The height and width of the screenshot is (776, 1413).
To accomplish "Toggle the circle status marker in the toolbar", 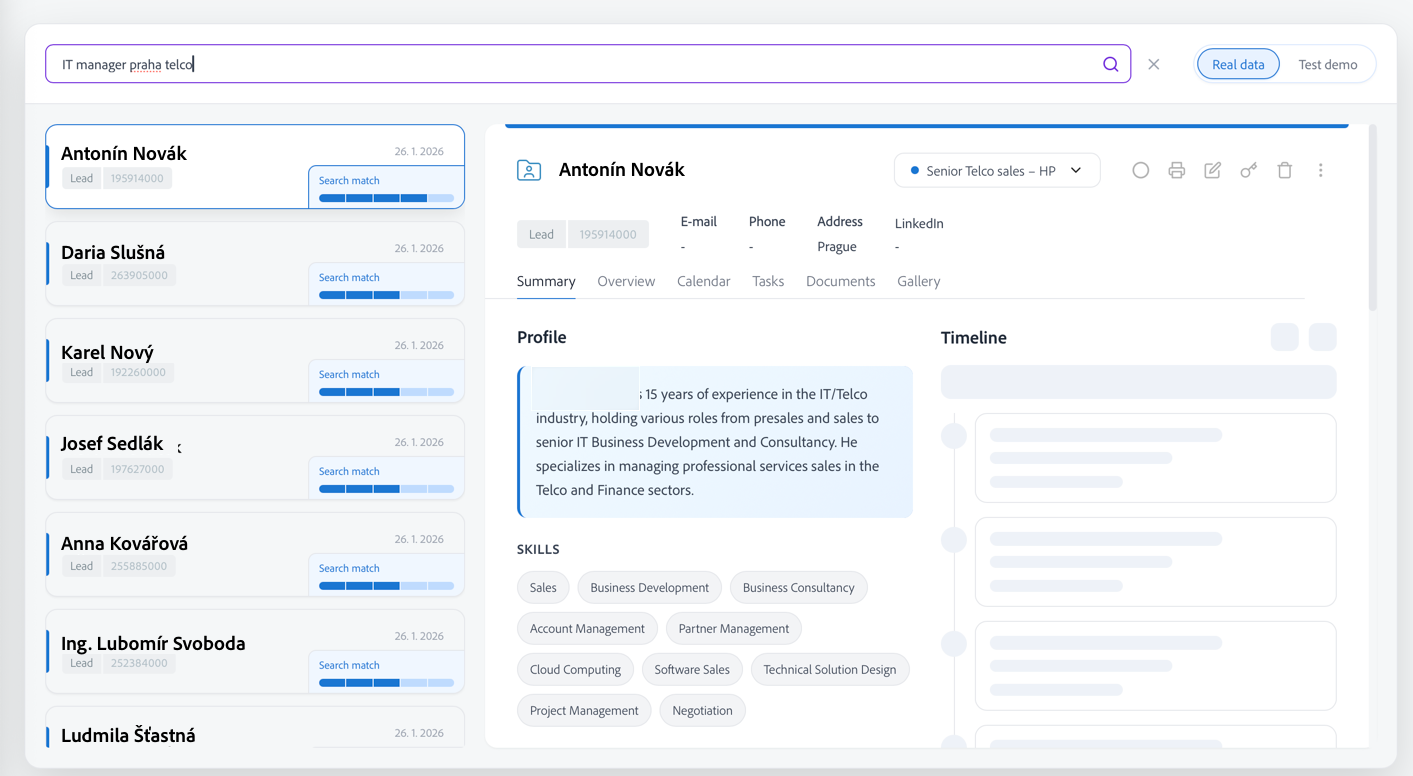I will (1140, 170).
